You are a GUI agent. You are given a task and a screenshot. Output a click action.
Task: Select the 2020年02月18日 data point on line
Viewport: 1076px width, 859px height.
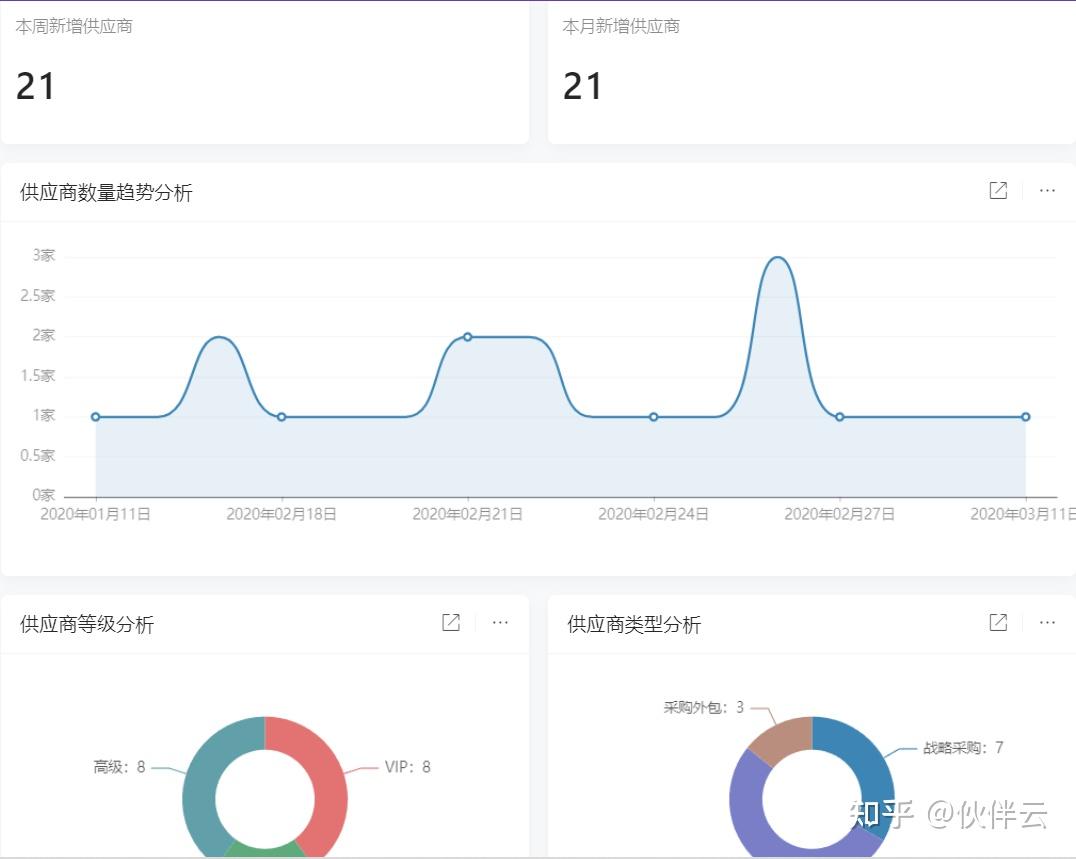pos(281,416)
